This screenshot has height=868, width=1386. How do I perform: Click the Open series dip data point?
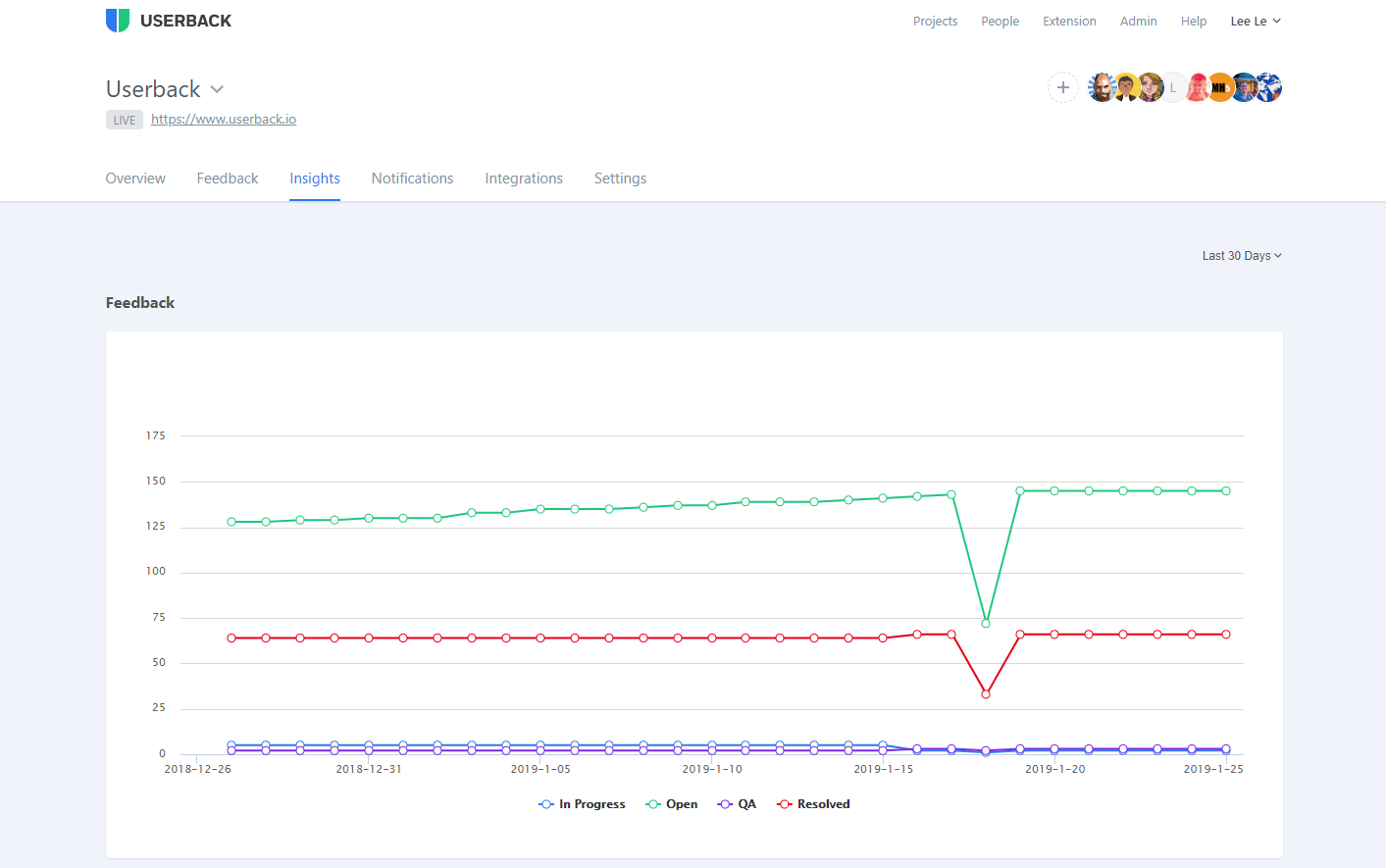(x=986, y=624)
